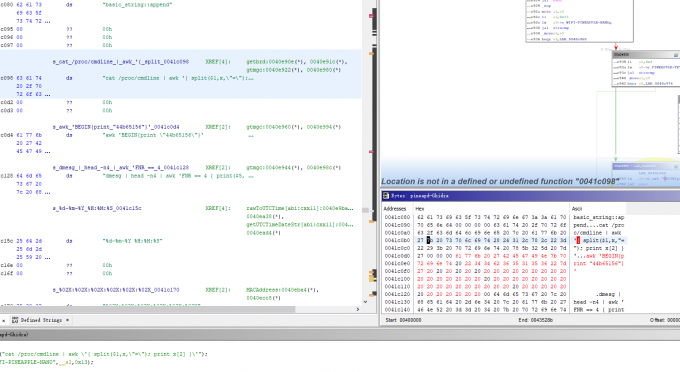680x372 pixels.
Task: Click the listing horizontal scrollbar thumb
Action: point(147,309)
